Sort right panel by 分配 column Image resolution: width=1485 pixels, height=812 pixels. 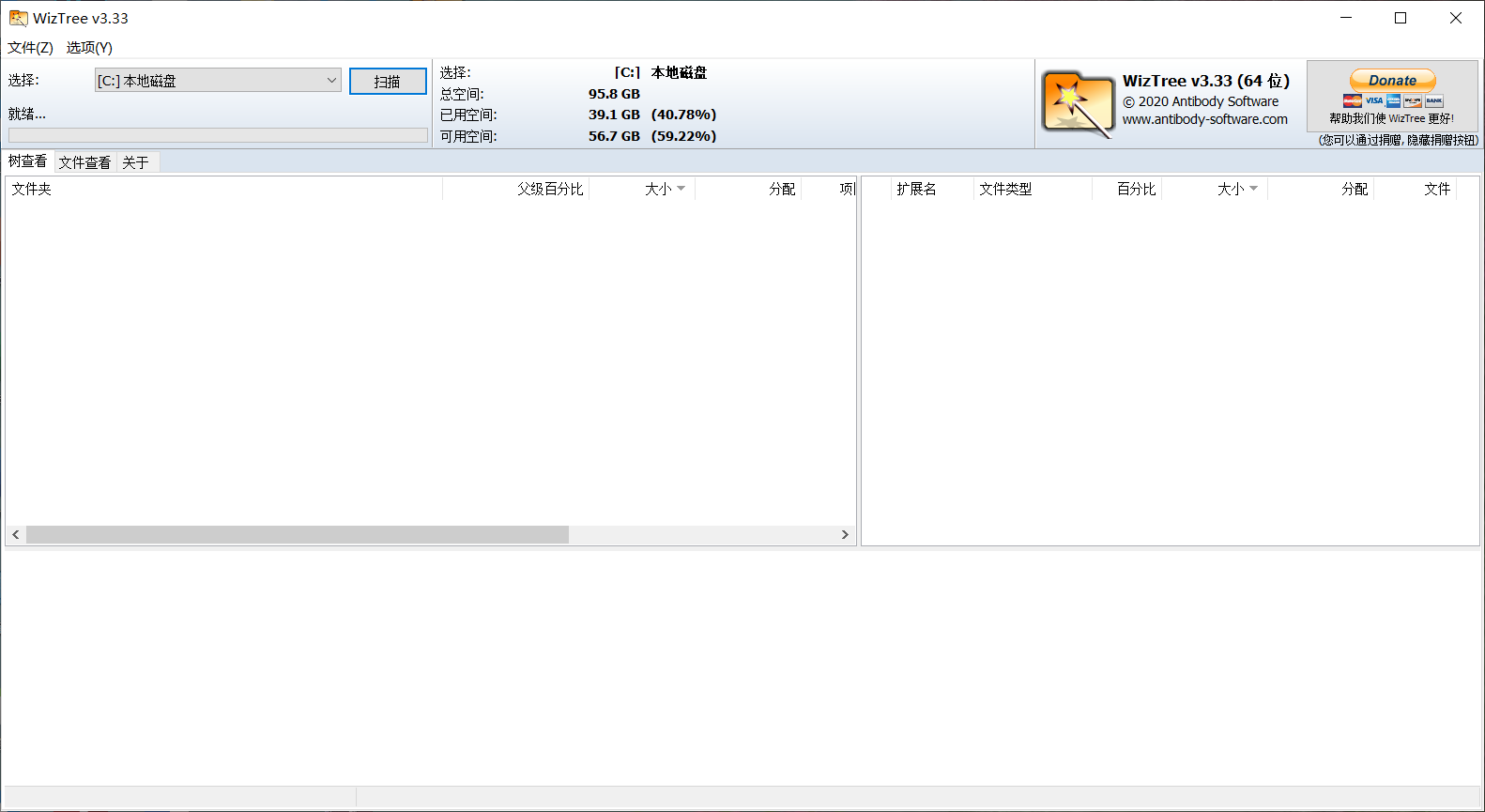[x=1321, y=189]
